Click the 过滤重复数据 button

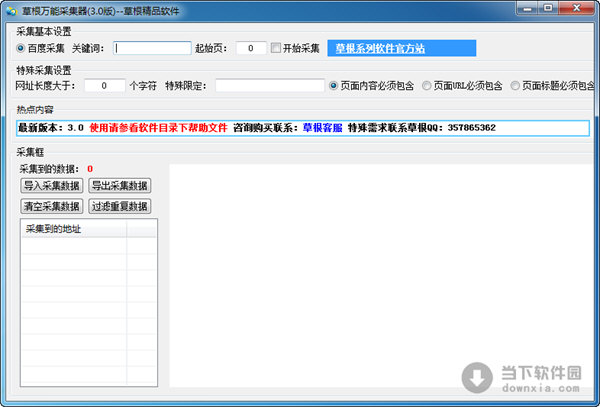click(x=120, y=206)
